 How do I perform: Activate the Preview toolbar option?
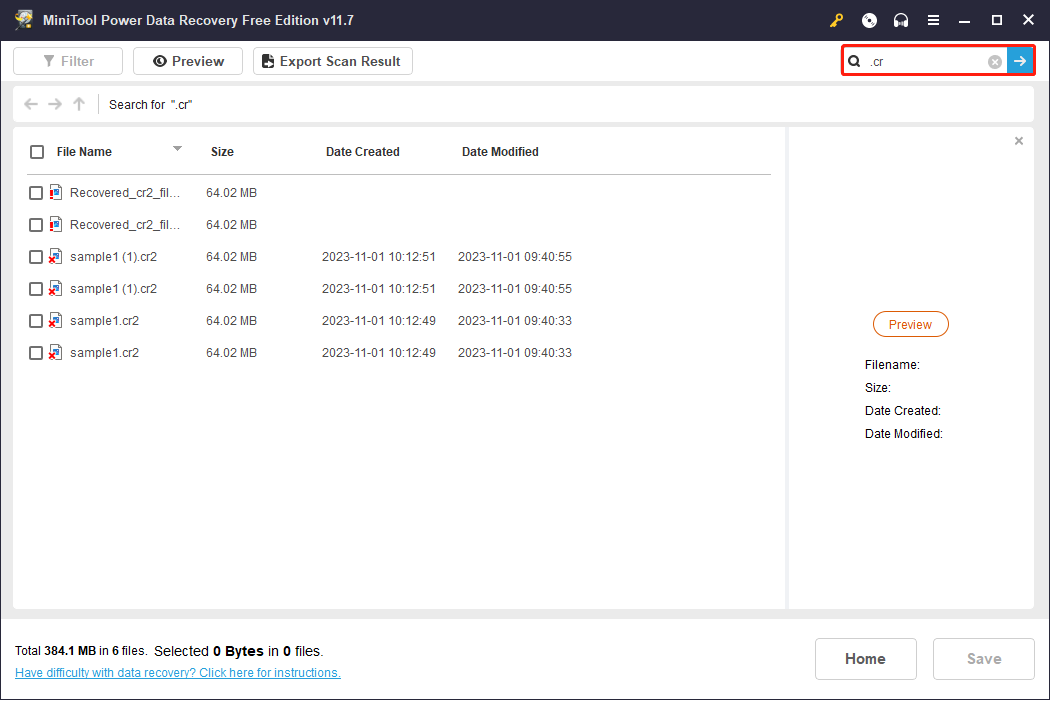pos(187,61)
